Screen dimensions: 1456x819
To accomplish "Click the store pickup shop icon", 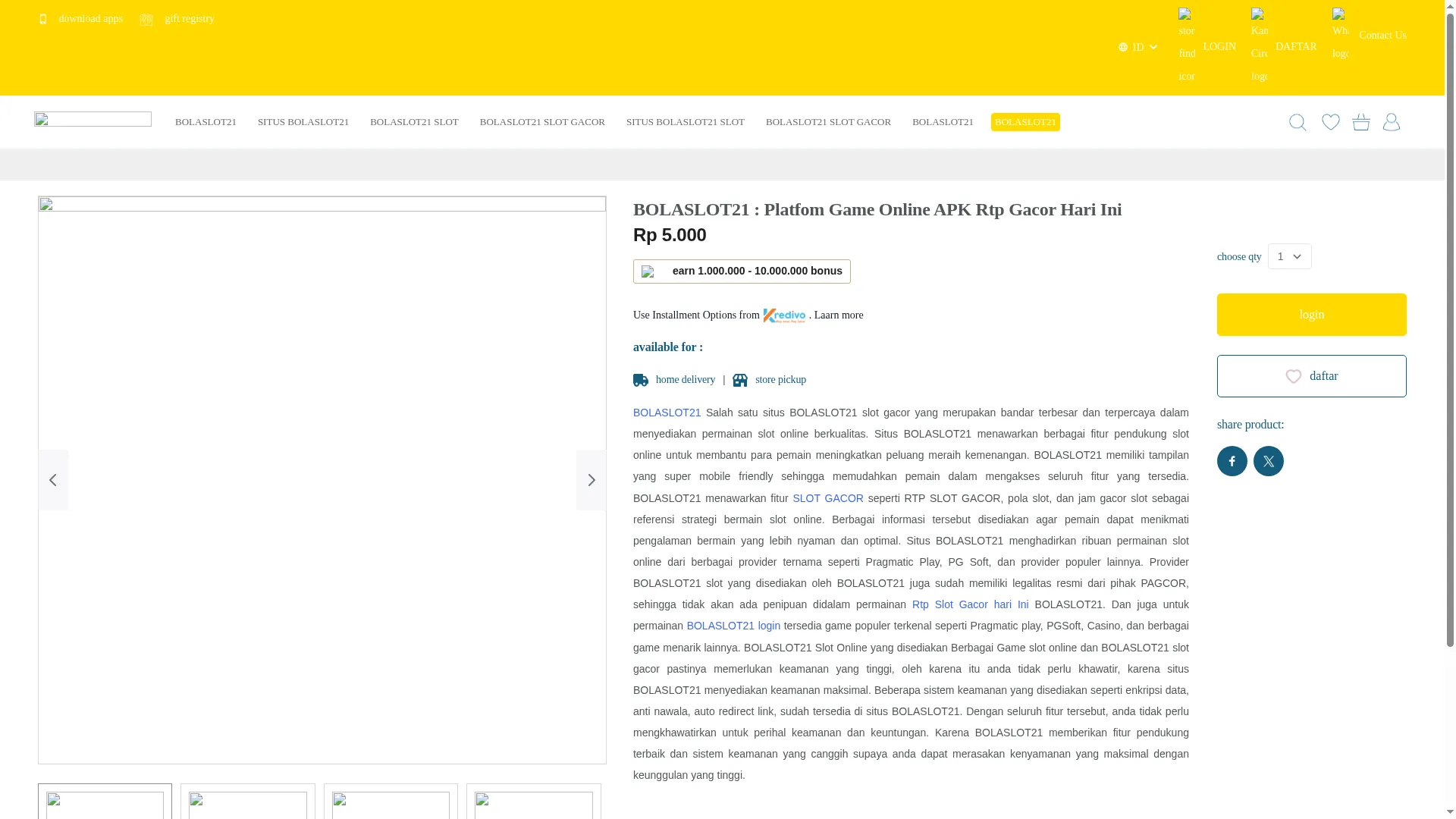I will [740, 380].
